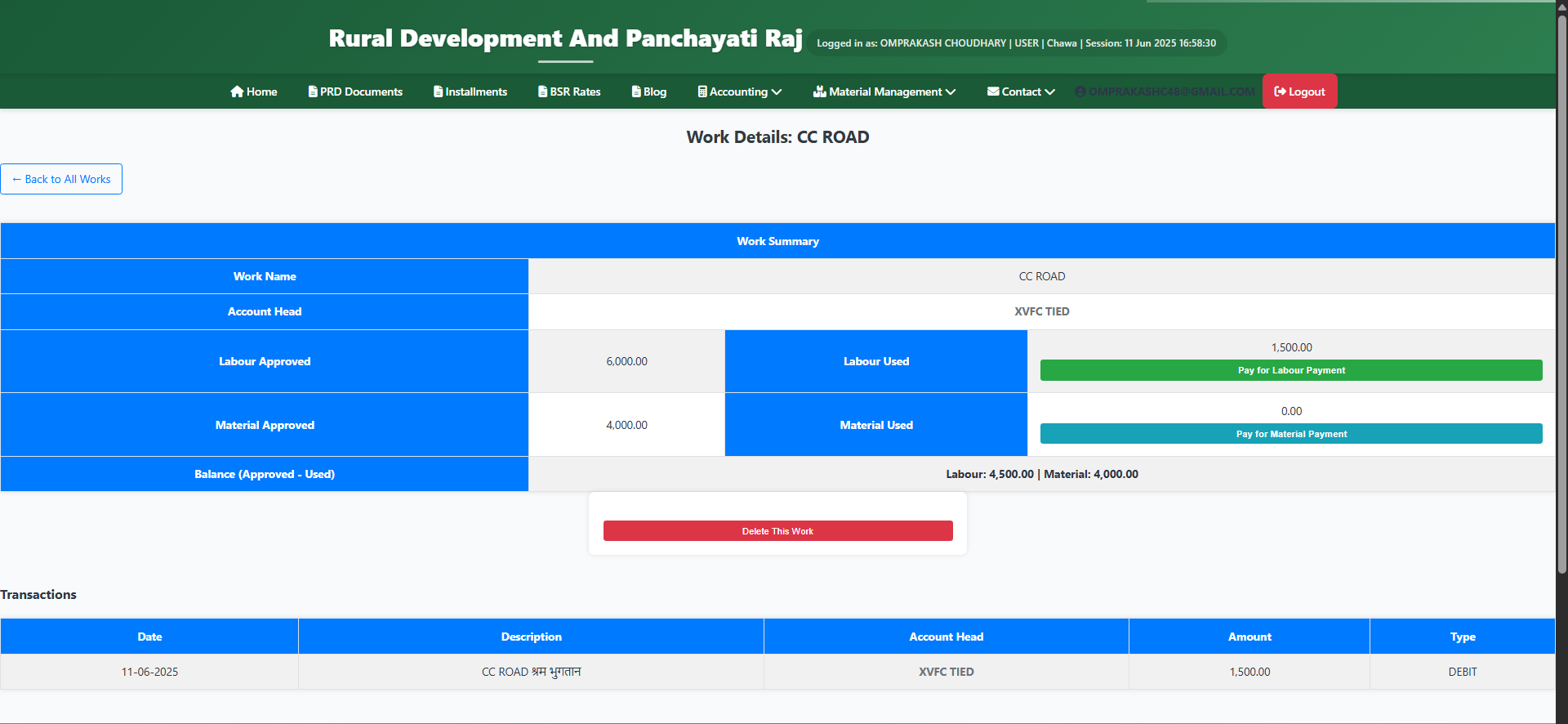This screenshot has width=1568, height=724.
Task: Click the PRD Documents file icon
Action: tap(313, 92)
